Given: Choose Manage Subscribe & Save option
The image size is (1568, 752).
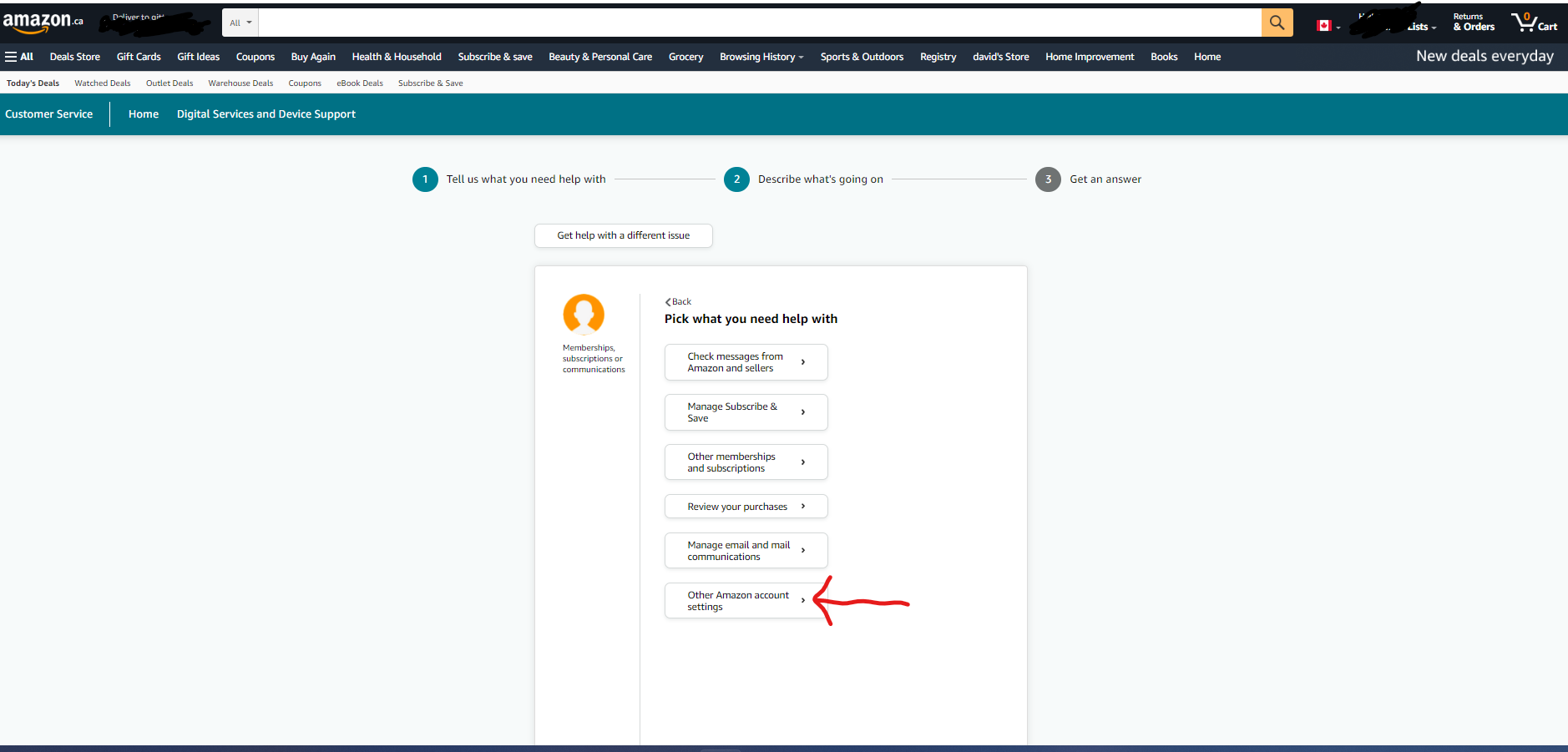Looking at the screenshot, I should 746,412.
